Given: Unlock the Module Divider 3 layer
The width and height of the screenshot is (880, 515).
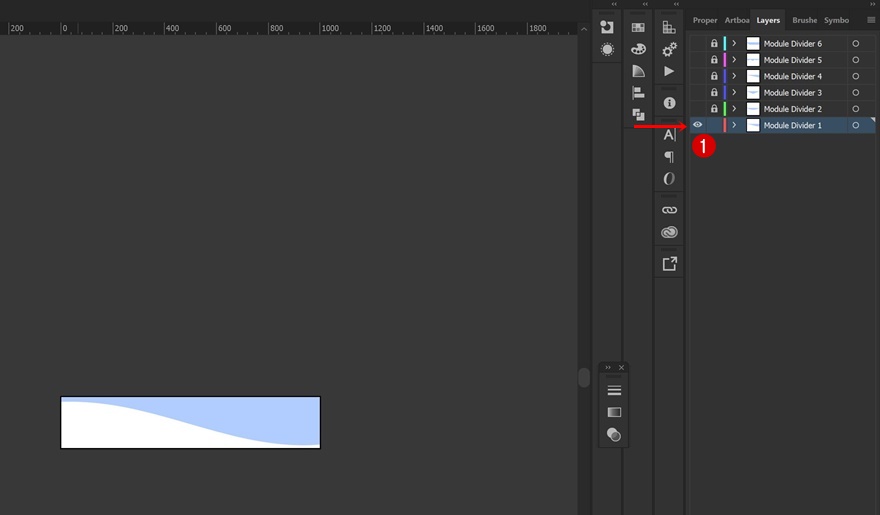Looking at the screenshot, I should (x=714, y=92).
